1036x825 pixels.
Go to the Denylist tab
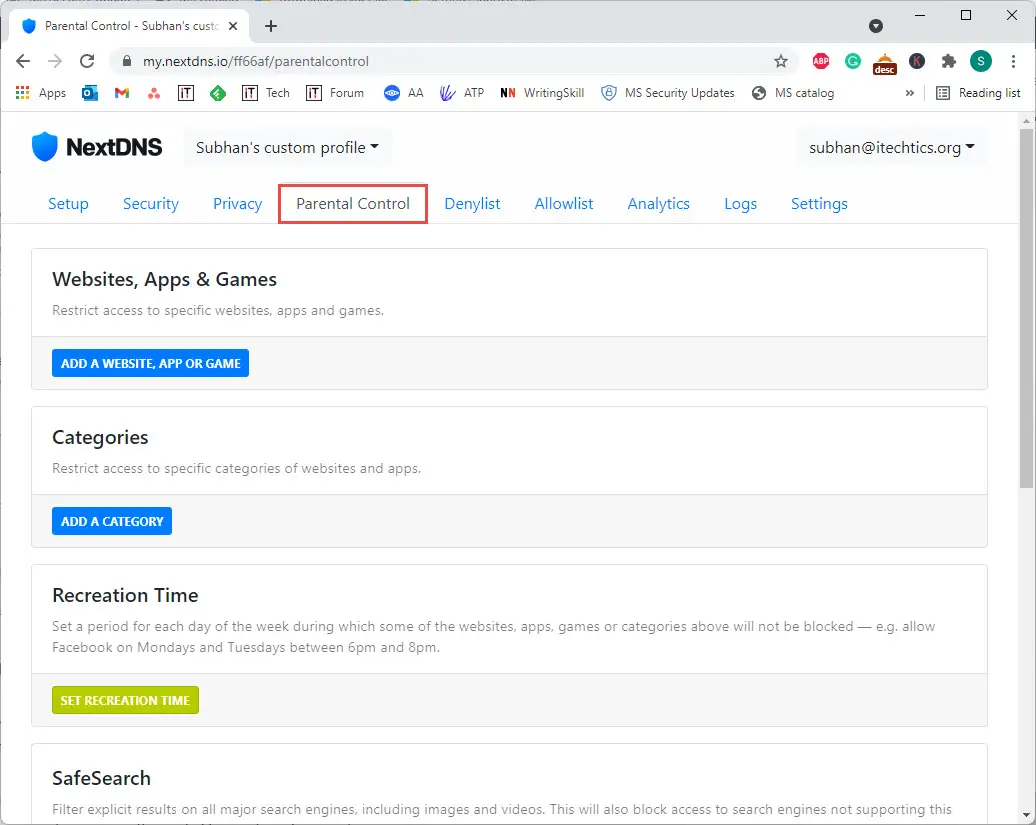472,204
